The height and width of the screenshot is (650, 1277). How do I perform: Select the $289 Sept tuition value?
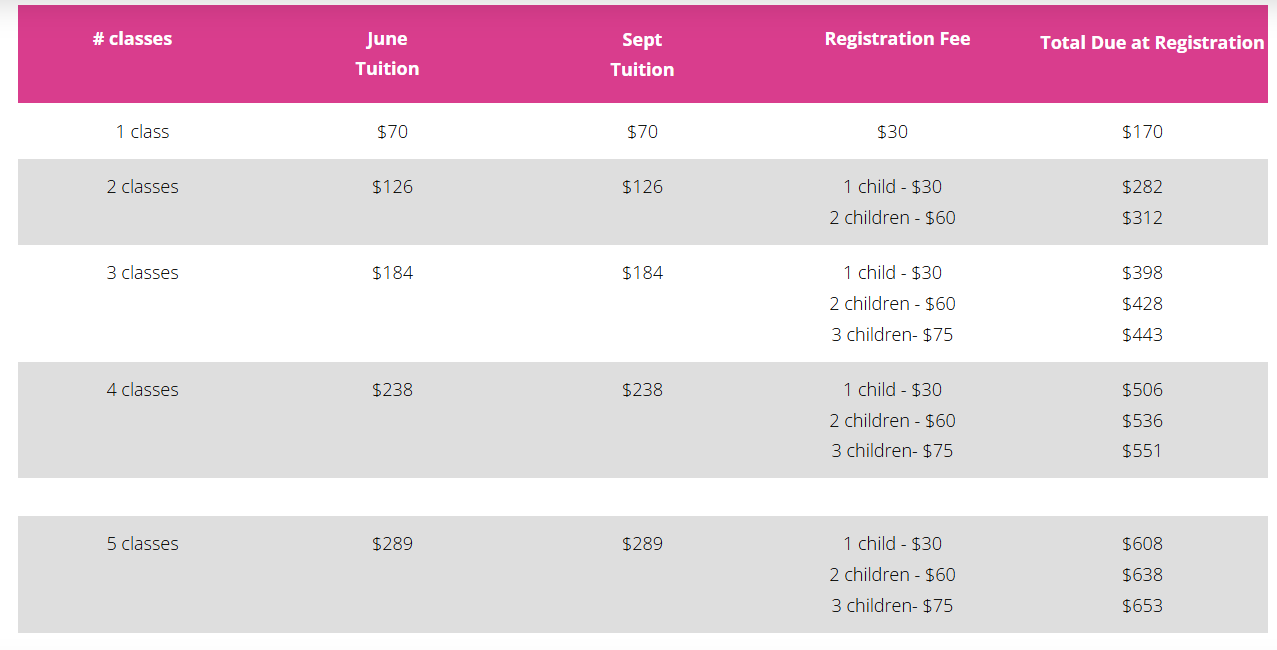coord(642,544)
